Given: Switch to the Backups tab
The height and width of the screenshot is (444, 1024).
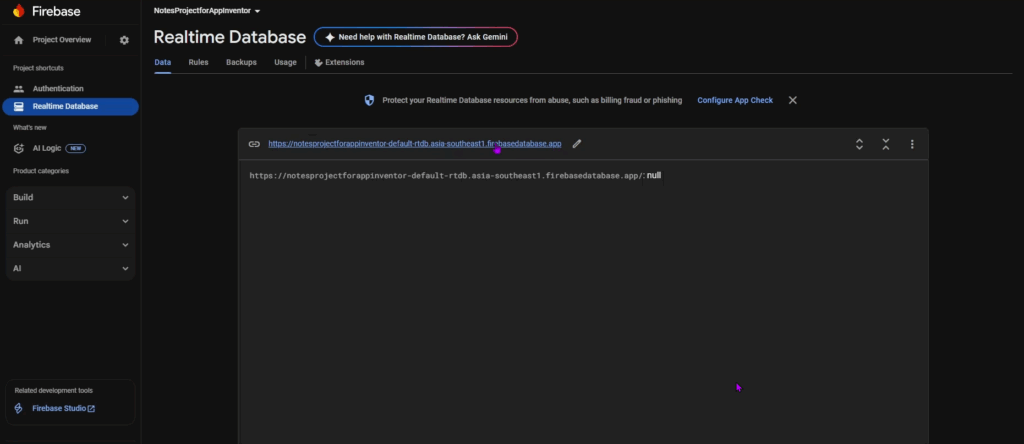Looking at the screenshot, I should tap(241, 62).
